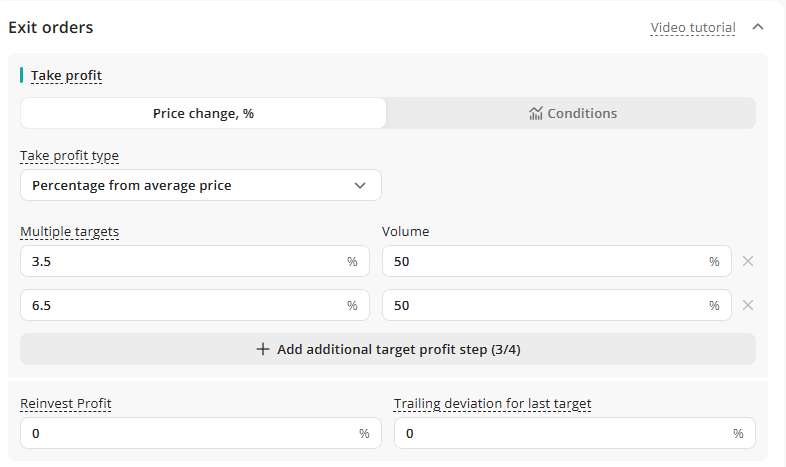The image size is (786, 467).
Task: Click the Take profit label
Action: click(66, 75)
